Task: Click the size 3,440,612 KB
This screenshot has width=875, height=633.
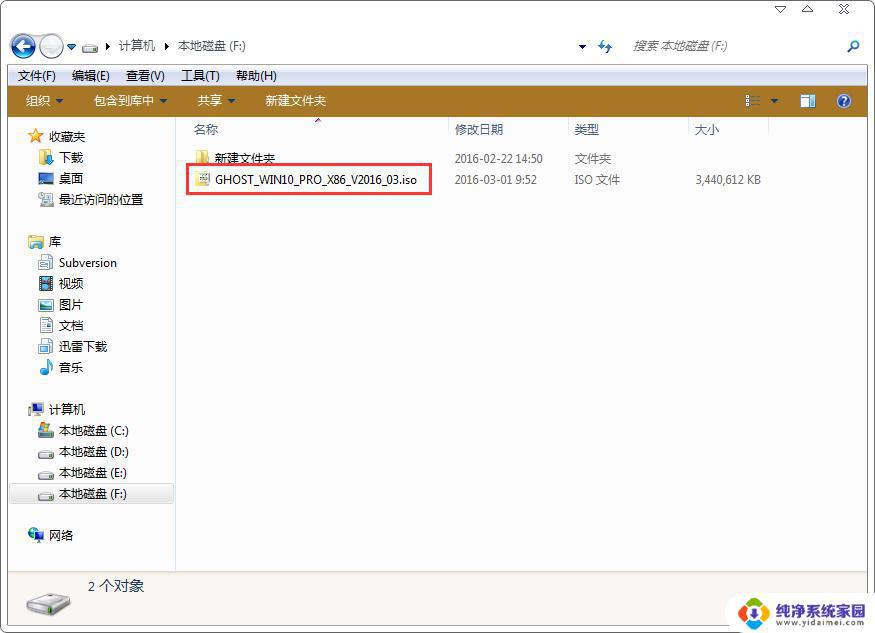Action: (x=728, y=180)
